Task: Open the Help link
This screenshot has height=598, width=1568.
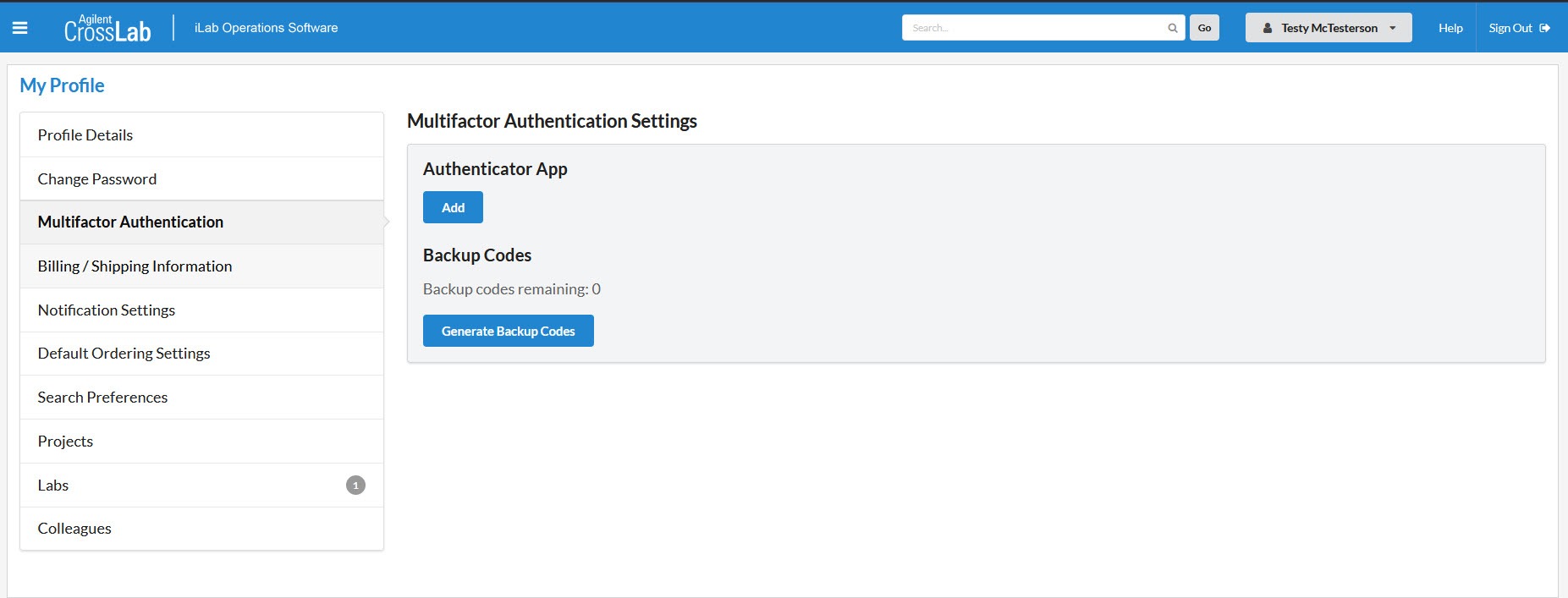Action: 1450,28
